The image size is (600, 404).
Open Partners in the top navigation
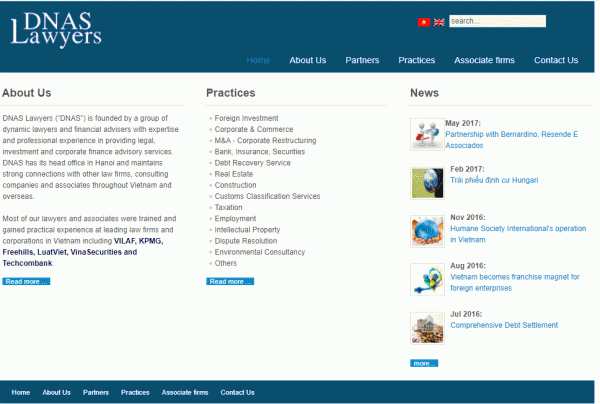(362, 60)
